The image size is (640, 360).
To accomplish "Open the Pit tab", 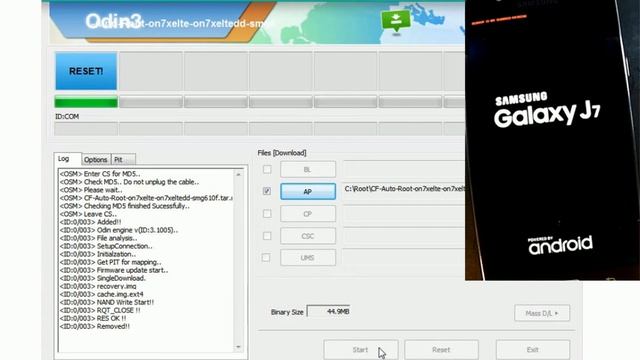I will point(123,160).
